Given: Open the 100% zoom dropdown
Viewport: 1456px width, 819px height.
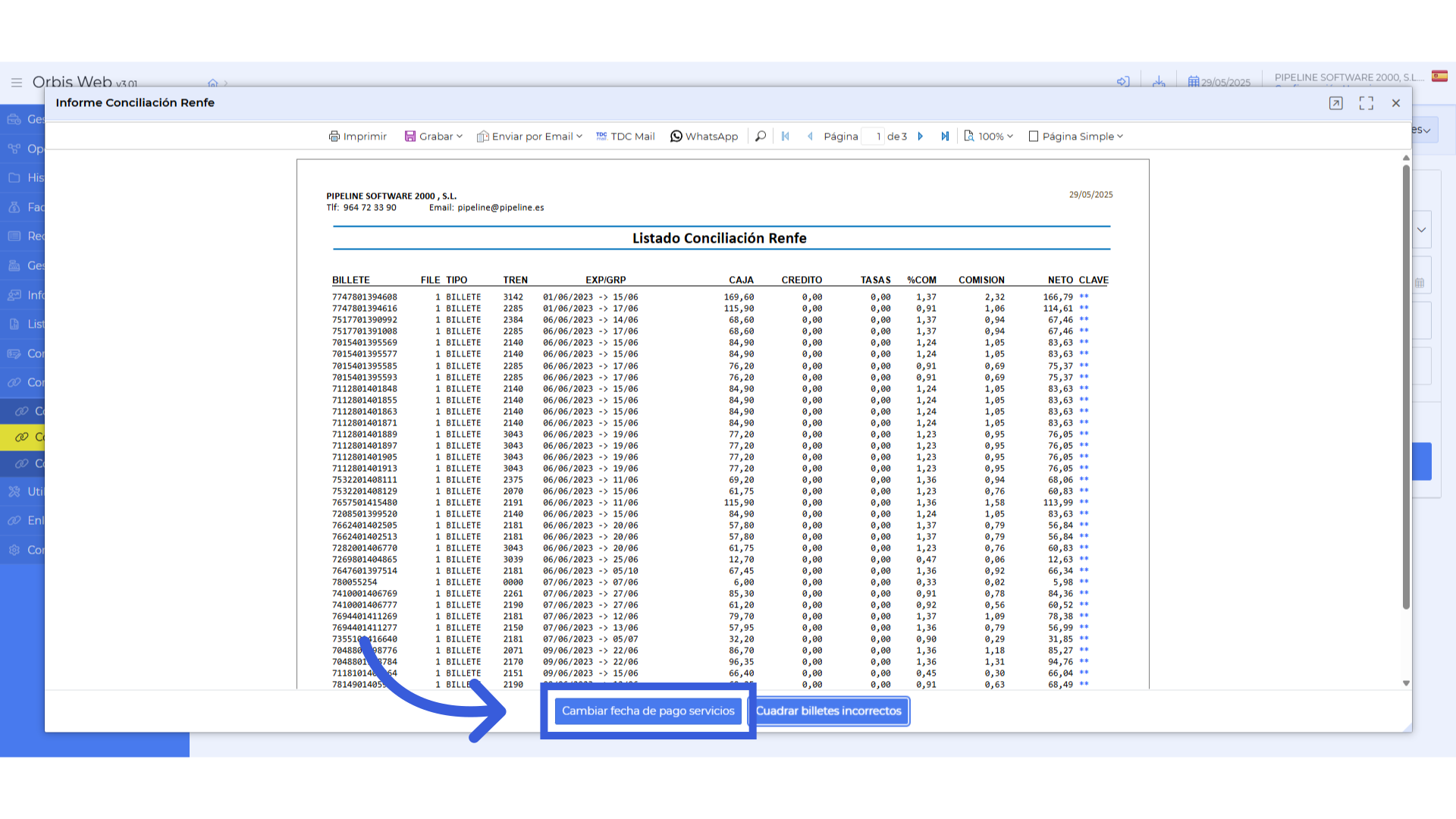Looking at the screenshot, I should coord(989,136).
